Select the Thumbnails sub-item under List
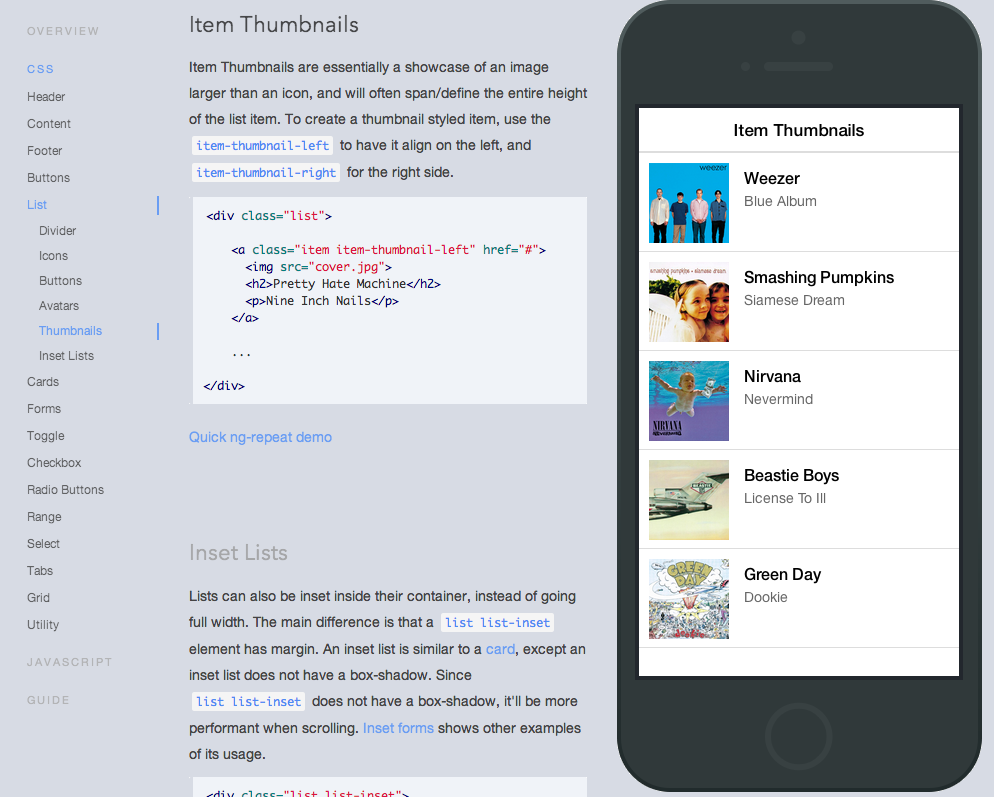994x797 pixels. (x=70, y=330)
